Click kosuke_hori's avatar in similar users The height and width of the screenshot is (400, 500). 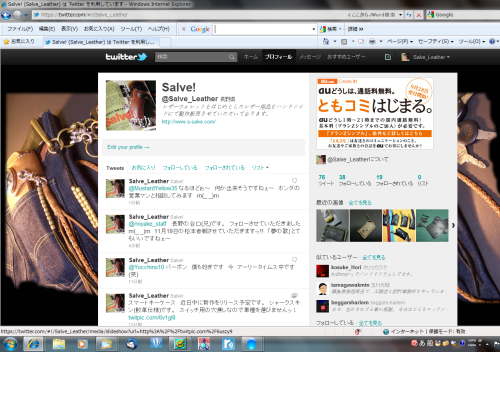(322, 271)
